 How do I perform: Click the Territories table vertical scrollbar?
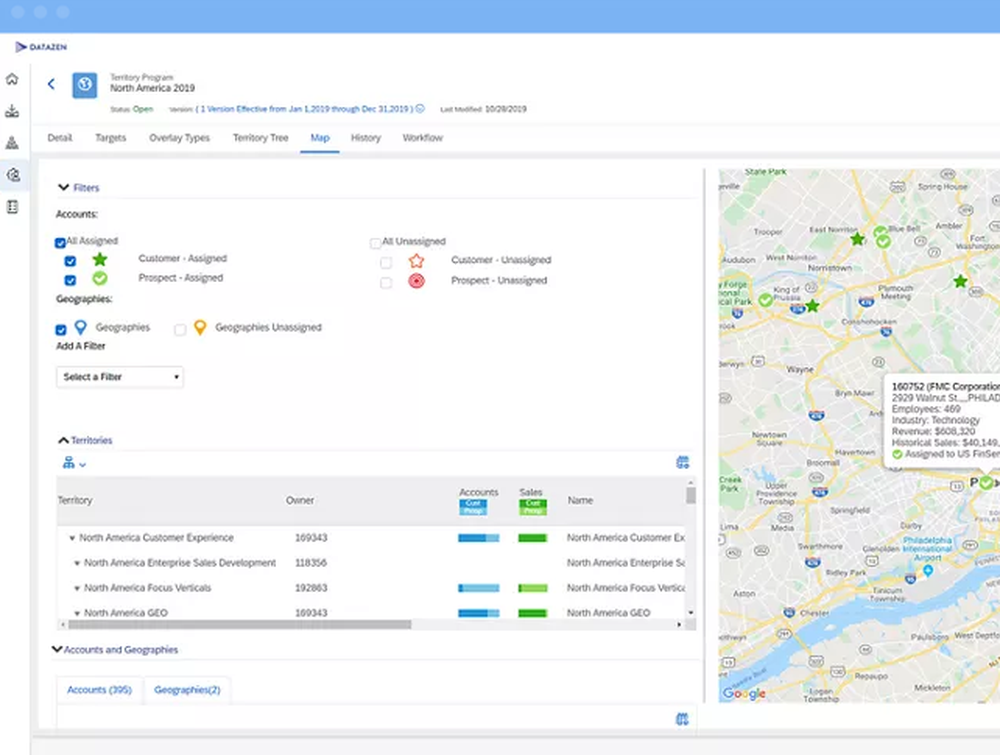(x=691, y=495)
